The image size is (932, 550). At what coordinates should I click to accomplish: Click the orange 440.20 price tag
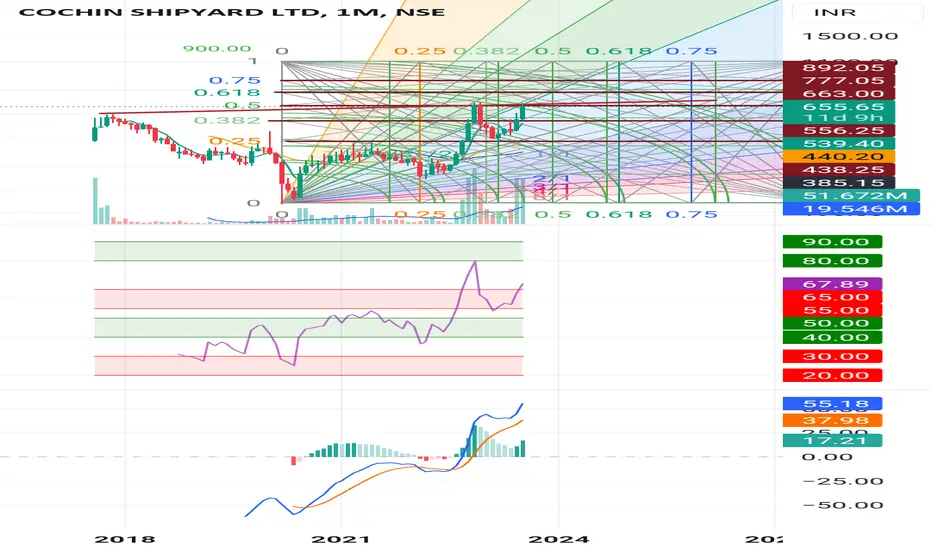coord(839,156)
